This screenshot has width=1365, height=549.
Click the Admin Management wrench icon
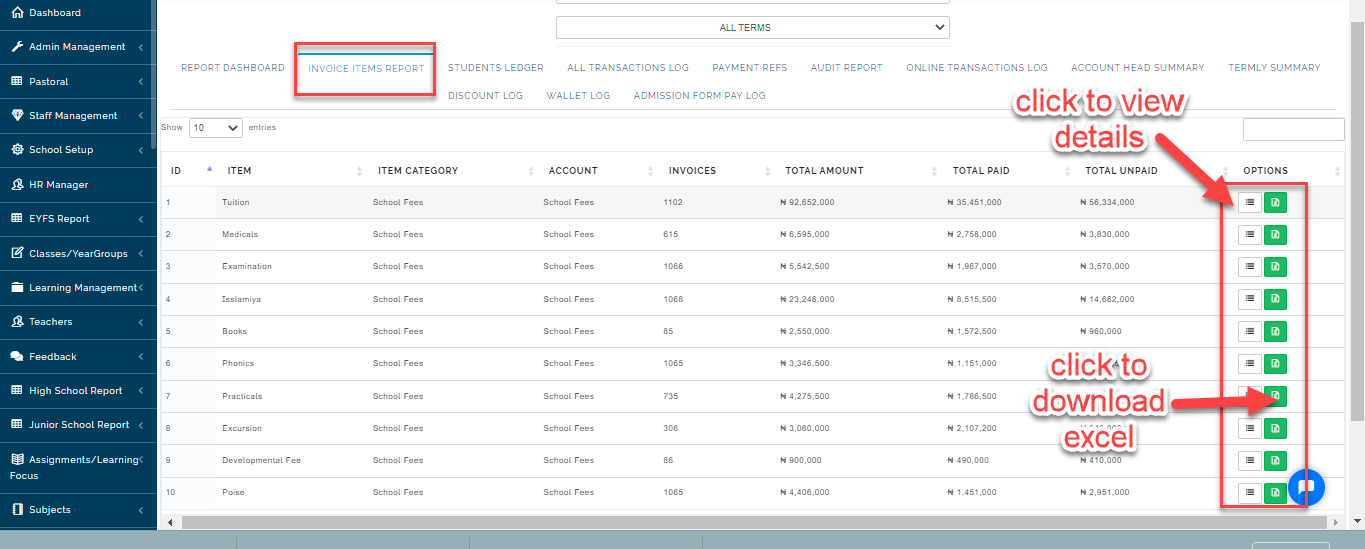(17, 47)
